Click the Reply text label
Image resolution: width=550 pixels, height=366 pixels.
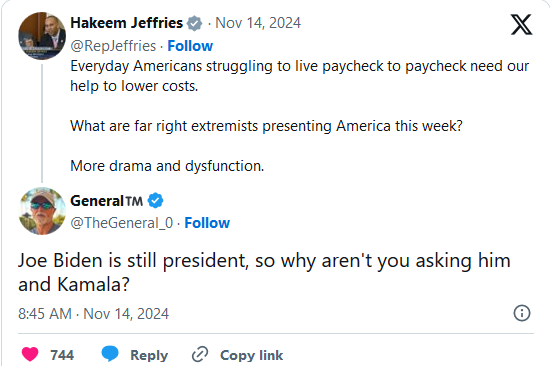[149, 355]
